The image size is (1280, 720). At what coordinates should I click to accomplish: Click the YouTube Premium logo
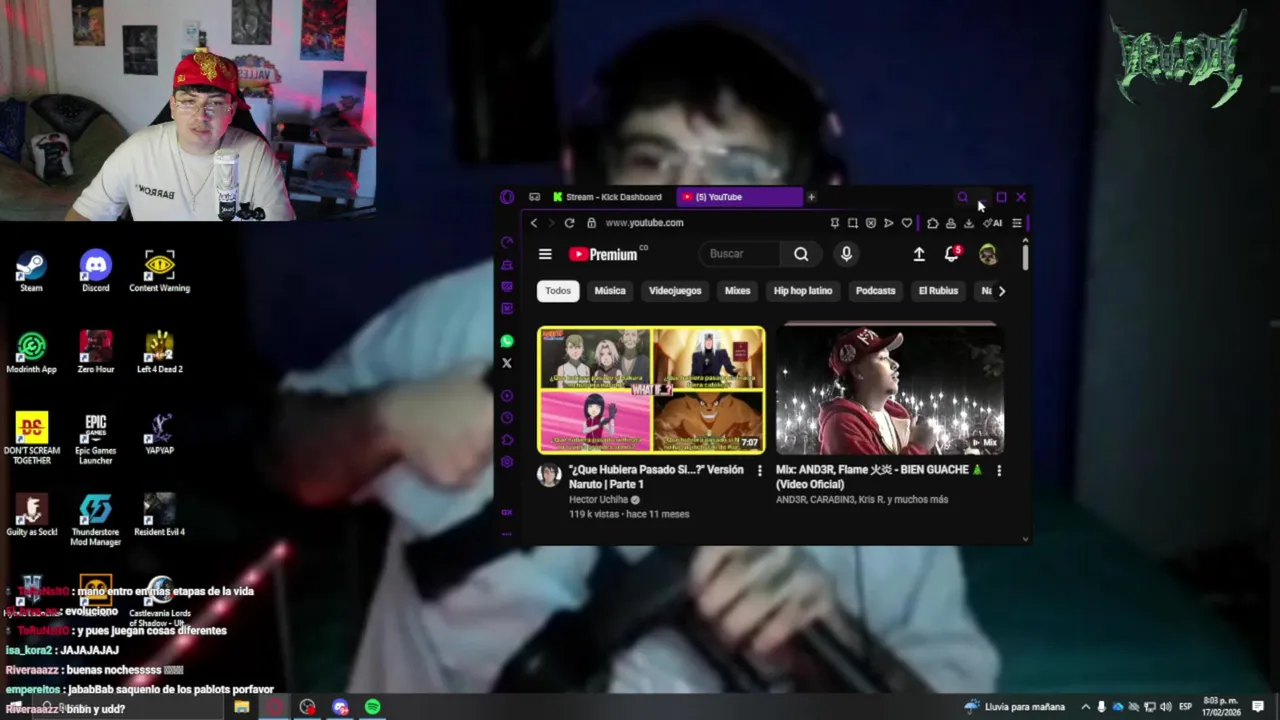tap(606, 254)
